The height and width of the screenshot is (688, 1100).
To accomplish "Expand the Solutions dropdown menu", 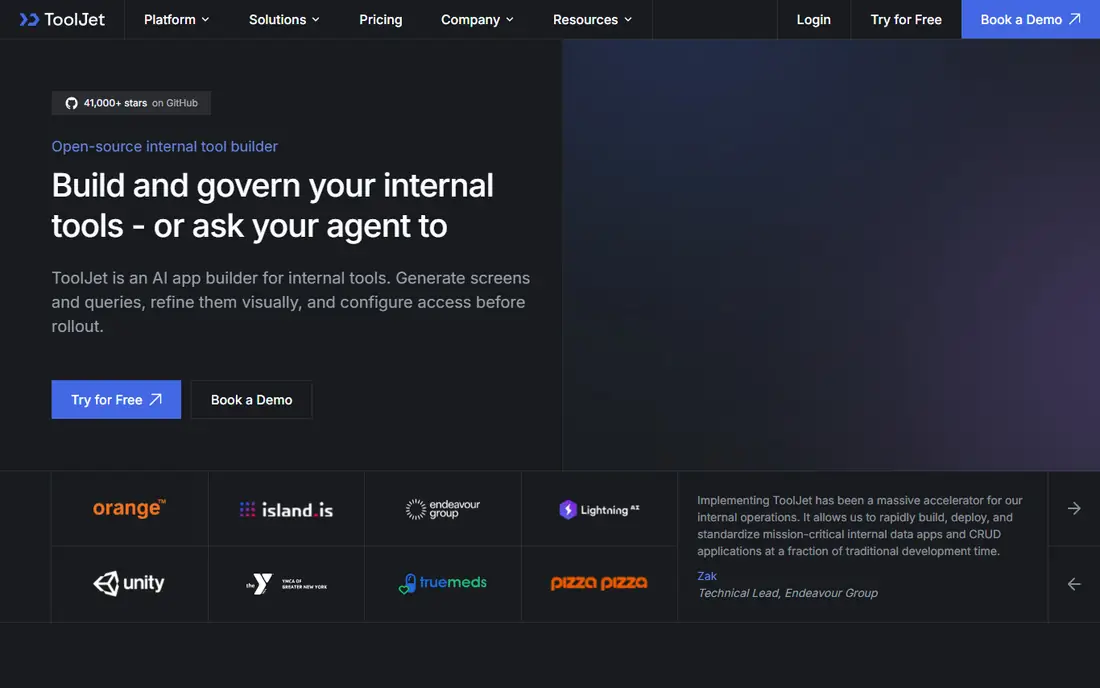I will pyautogui.click(x=284, y=20).
